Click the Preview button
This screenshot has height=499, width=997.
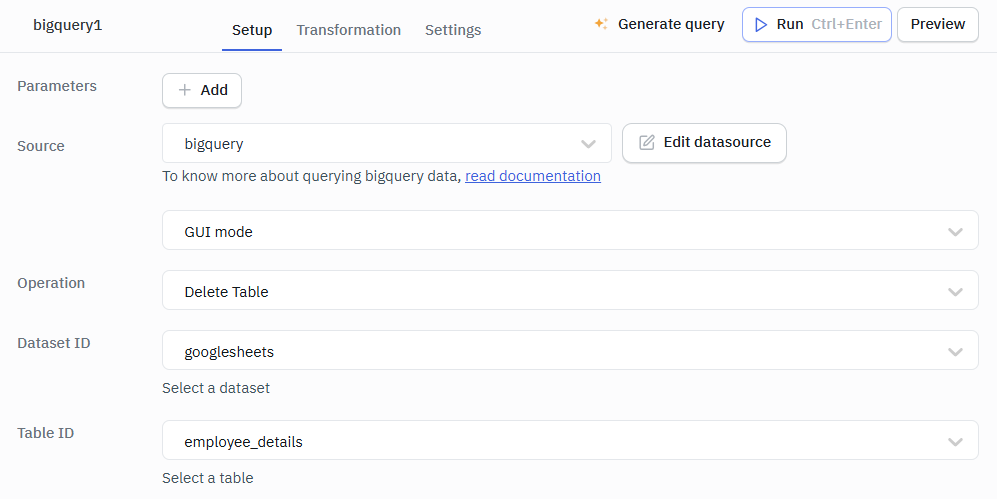point(938,25)
